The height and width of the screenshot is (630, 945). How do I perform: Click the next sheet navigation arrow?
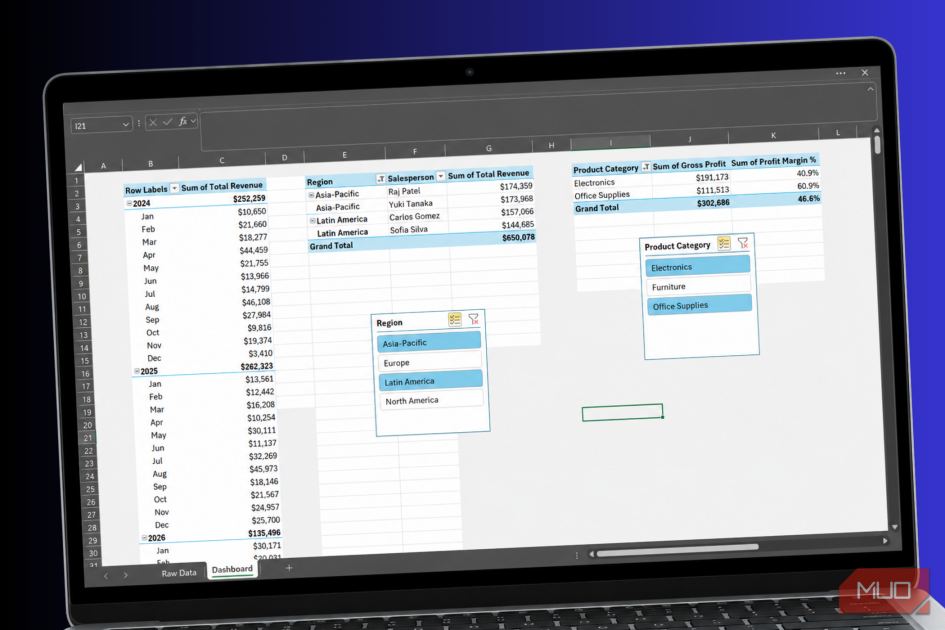click(x=125, y=575)
